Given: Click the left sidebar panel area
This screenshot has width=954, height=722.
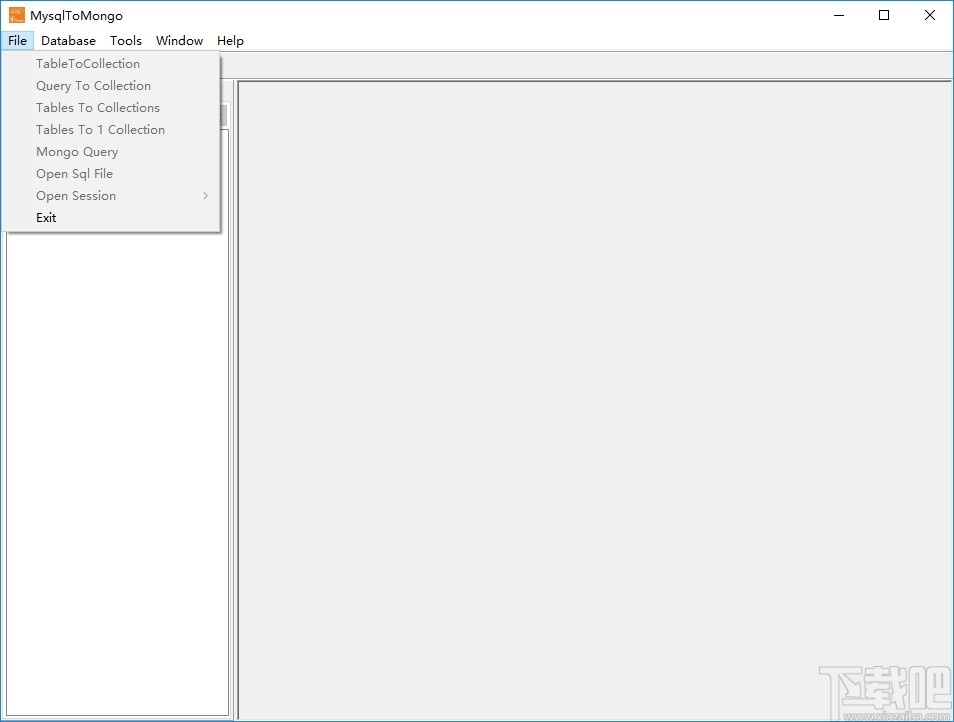Looking at the screenshot, I should 115,450.
